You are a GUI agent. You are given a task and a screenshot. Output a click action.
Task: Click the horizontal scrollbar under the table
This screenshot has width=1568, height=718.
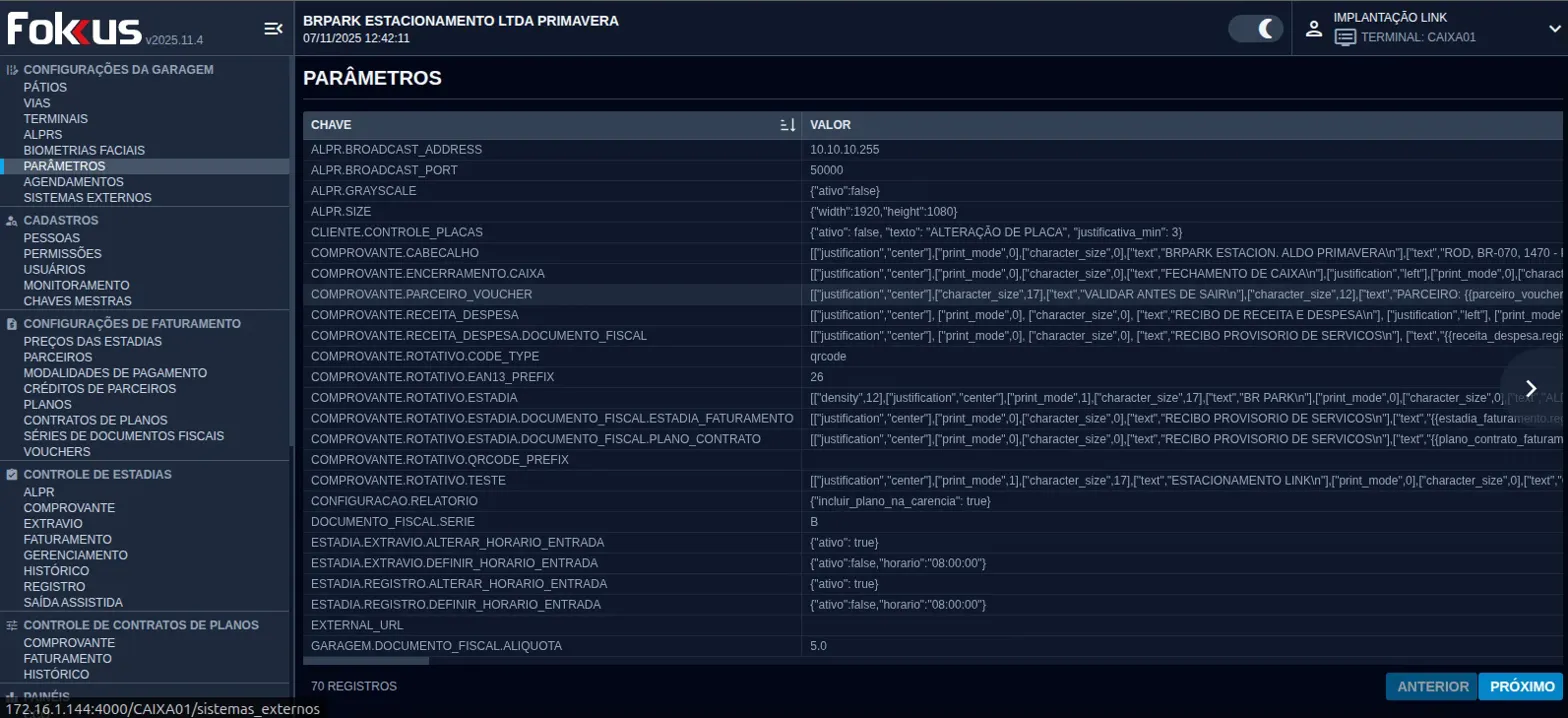(366, 661)
